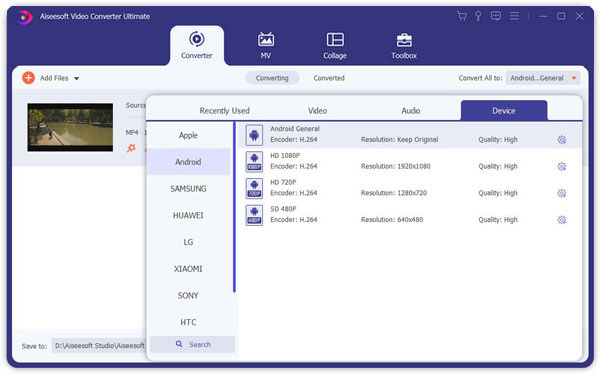Click the video thumbnail preview
The height and width of the screenshot is (374, 600).
(x=70, y=127)
